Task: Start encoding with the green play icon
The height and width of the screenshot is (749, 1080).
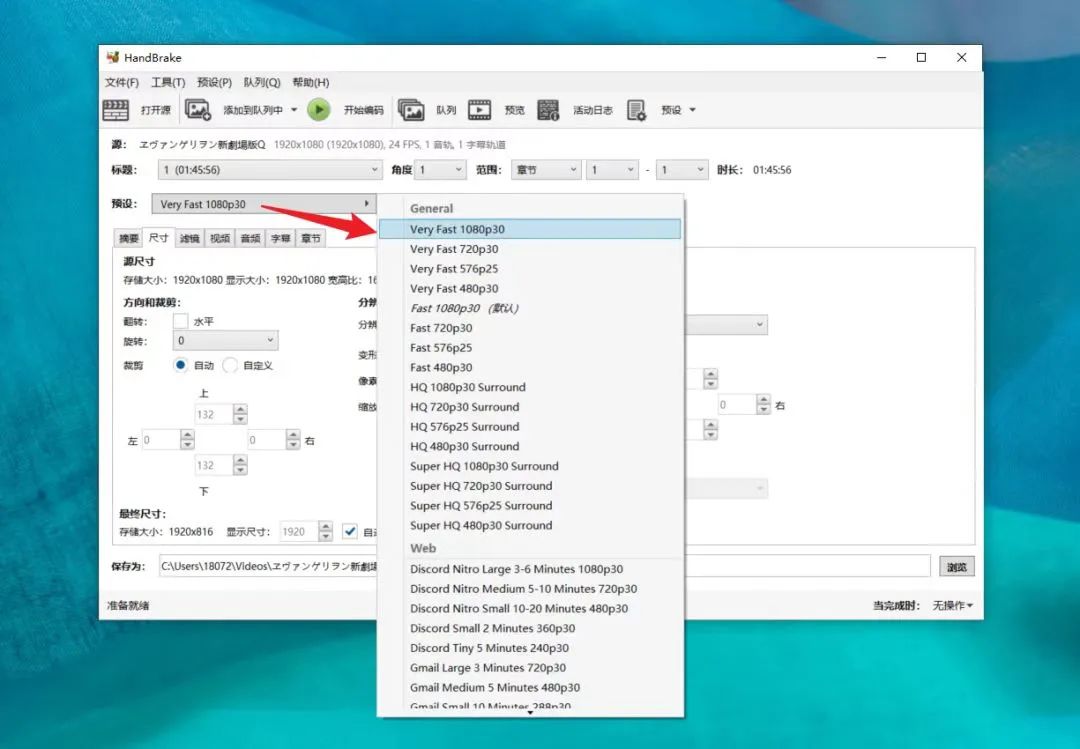Action: [319, 110]
